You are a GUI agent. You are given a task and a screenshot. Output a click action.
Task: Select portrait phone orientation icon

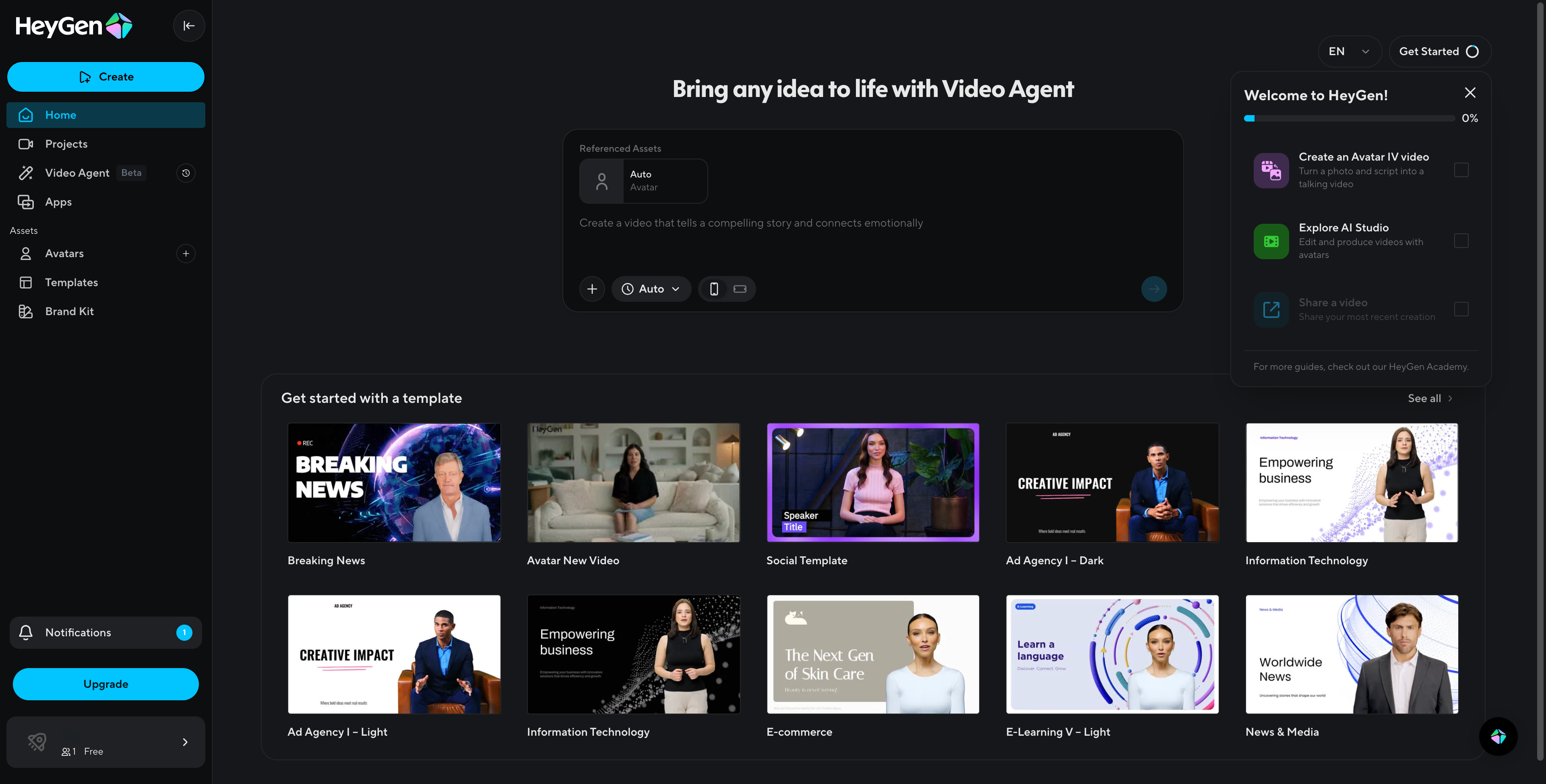pos(713,289)
